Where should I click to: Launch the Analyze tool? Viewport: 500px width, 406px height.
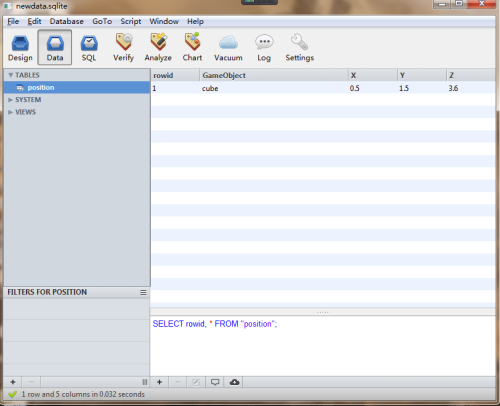[158, 48]
